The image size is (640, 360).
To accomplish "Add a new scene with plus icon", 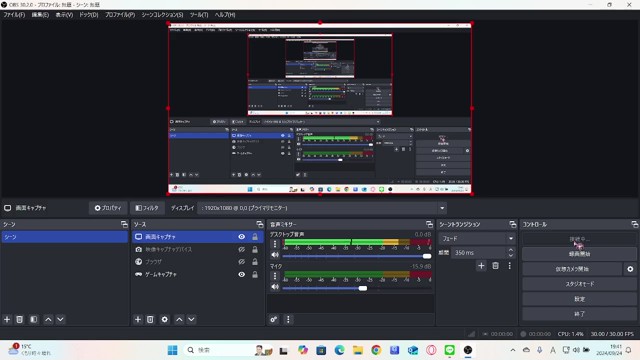I will (7, 319).
